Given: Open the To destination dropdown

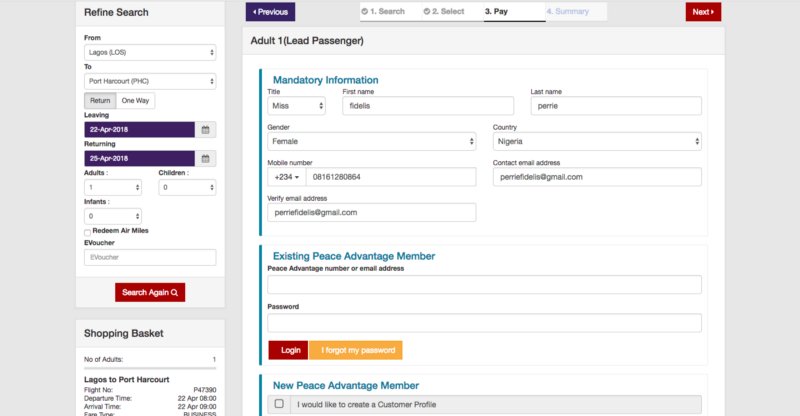Looking at the screenshot, I should coord(150,81).
